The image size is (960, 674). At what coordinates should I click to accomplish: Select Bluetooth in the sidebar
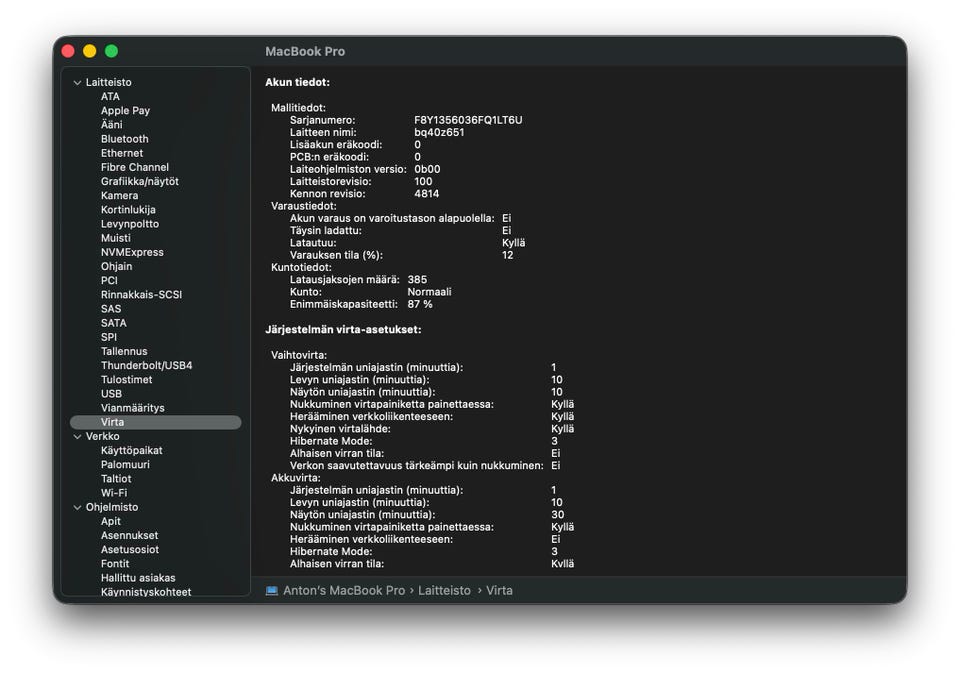point(124,139)
